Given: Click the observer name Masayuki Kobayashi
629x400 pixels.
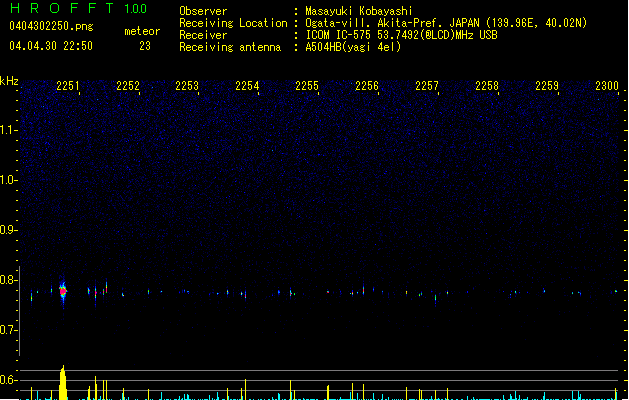Looking at the screenshot, I should coord(359,11).
